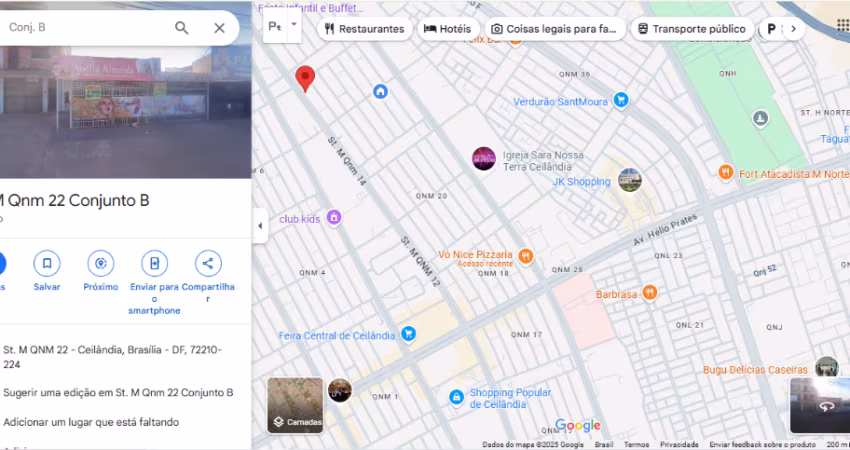Filter map by Hotéis

(x=447, y=29)
